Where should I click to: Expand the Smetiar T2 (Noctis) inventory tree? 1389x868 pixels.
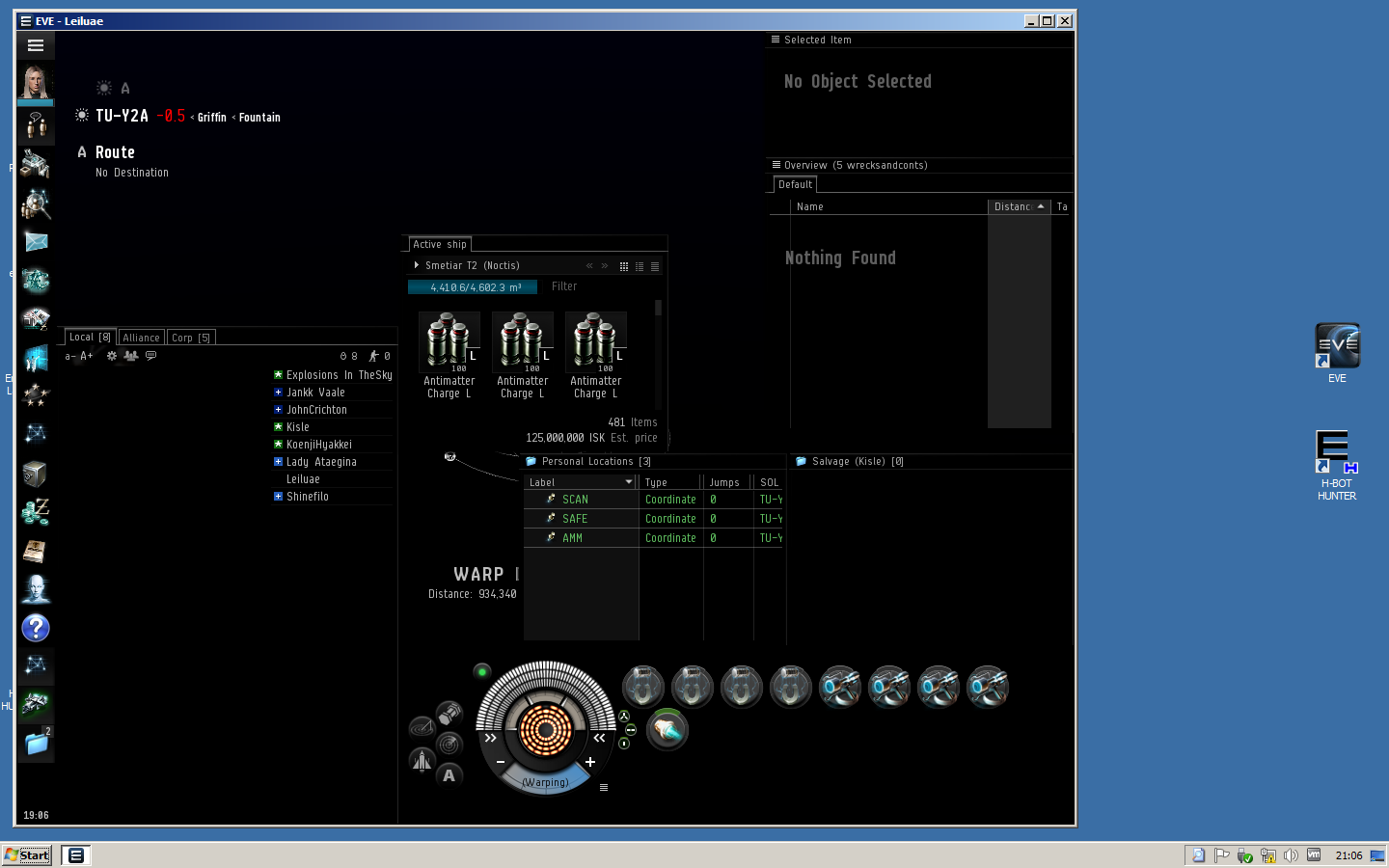pyautogui.click(x=417, y=265)
